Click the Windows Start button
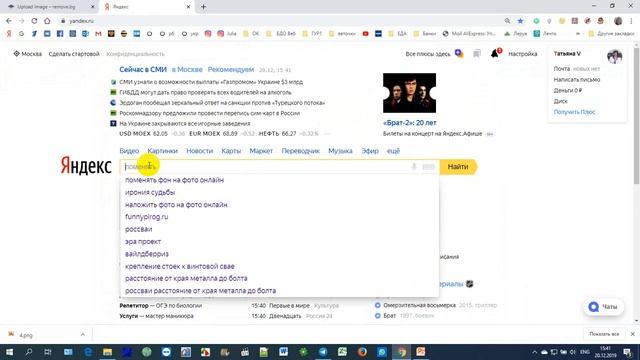 (x=9, y=351)
